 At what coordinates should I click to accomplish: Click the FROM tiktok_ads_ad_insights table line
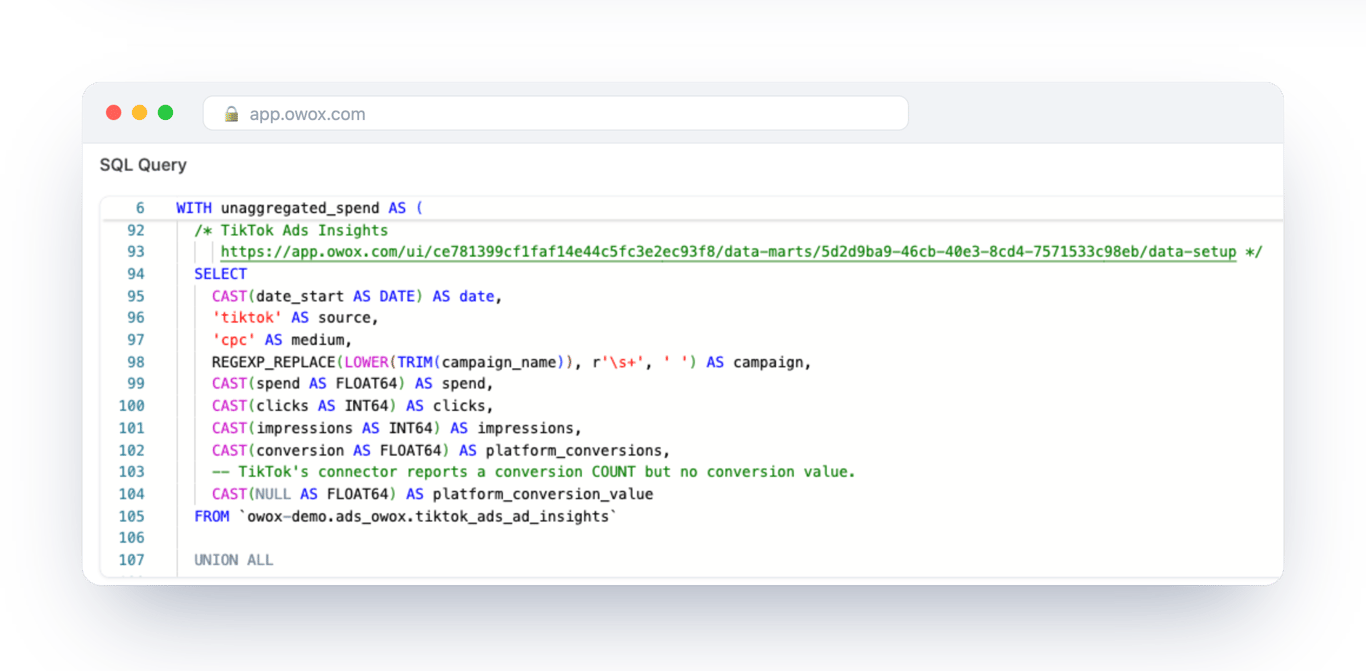tap(406, 516)
